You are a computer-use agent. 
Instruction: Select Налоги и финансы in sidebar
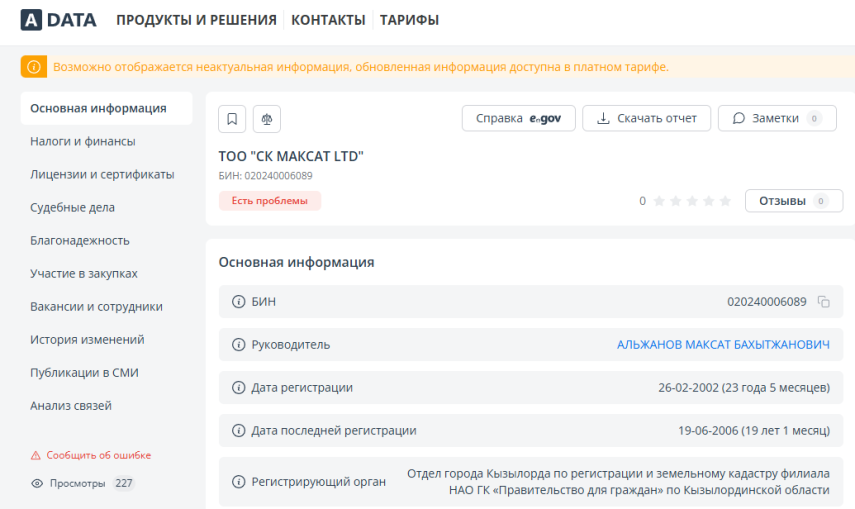tap(83, 141)
